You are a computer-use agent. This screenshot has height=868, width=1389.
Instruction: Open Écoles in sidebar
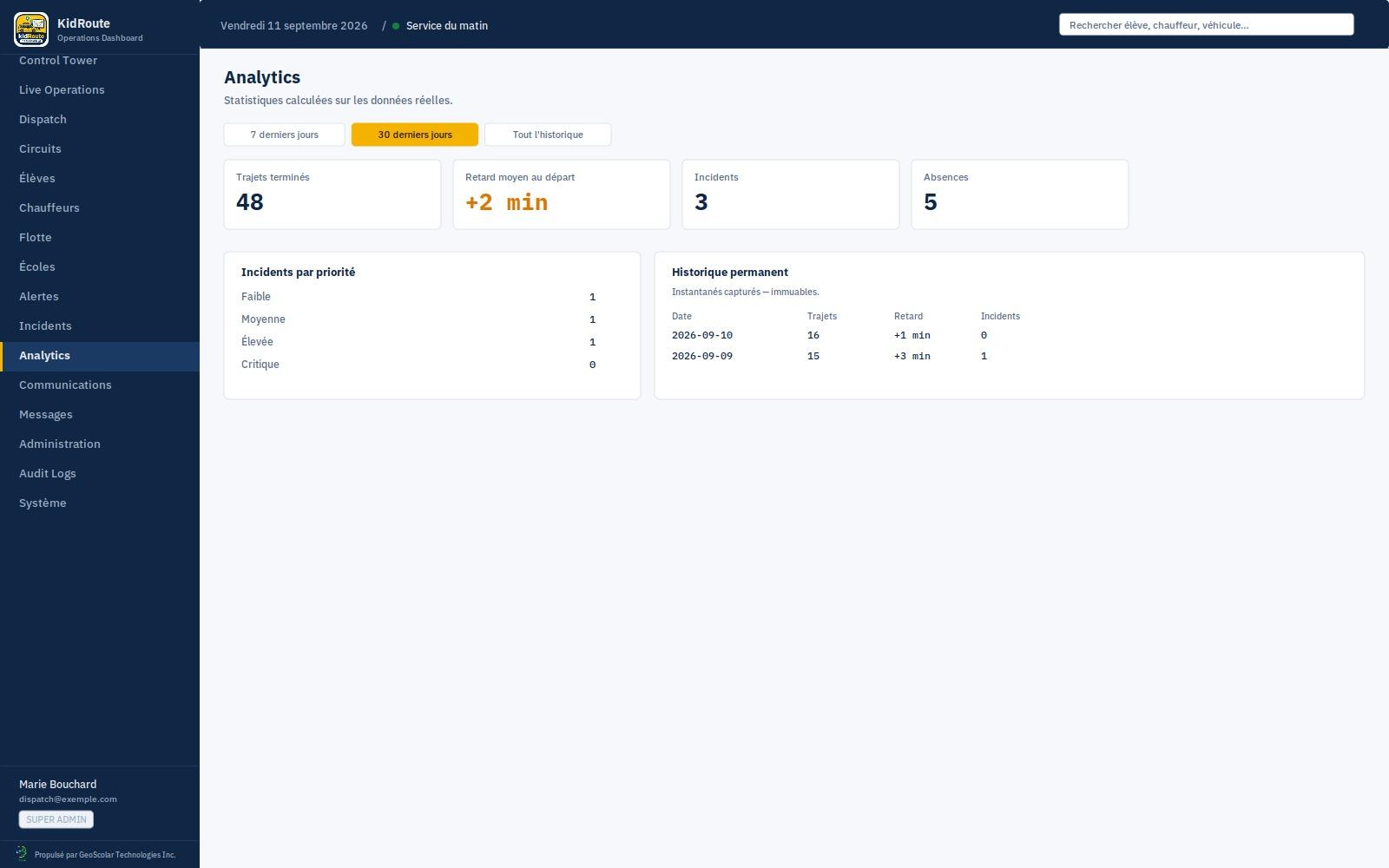click(100, 267)
